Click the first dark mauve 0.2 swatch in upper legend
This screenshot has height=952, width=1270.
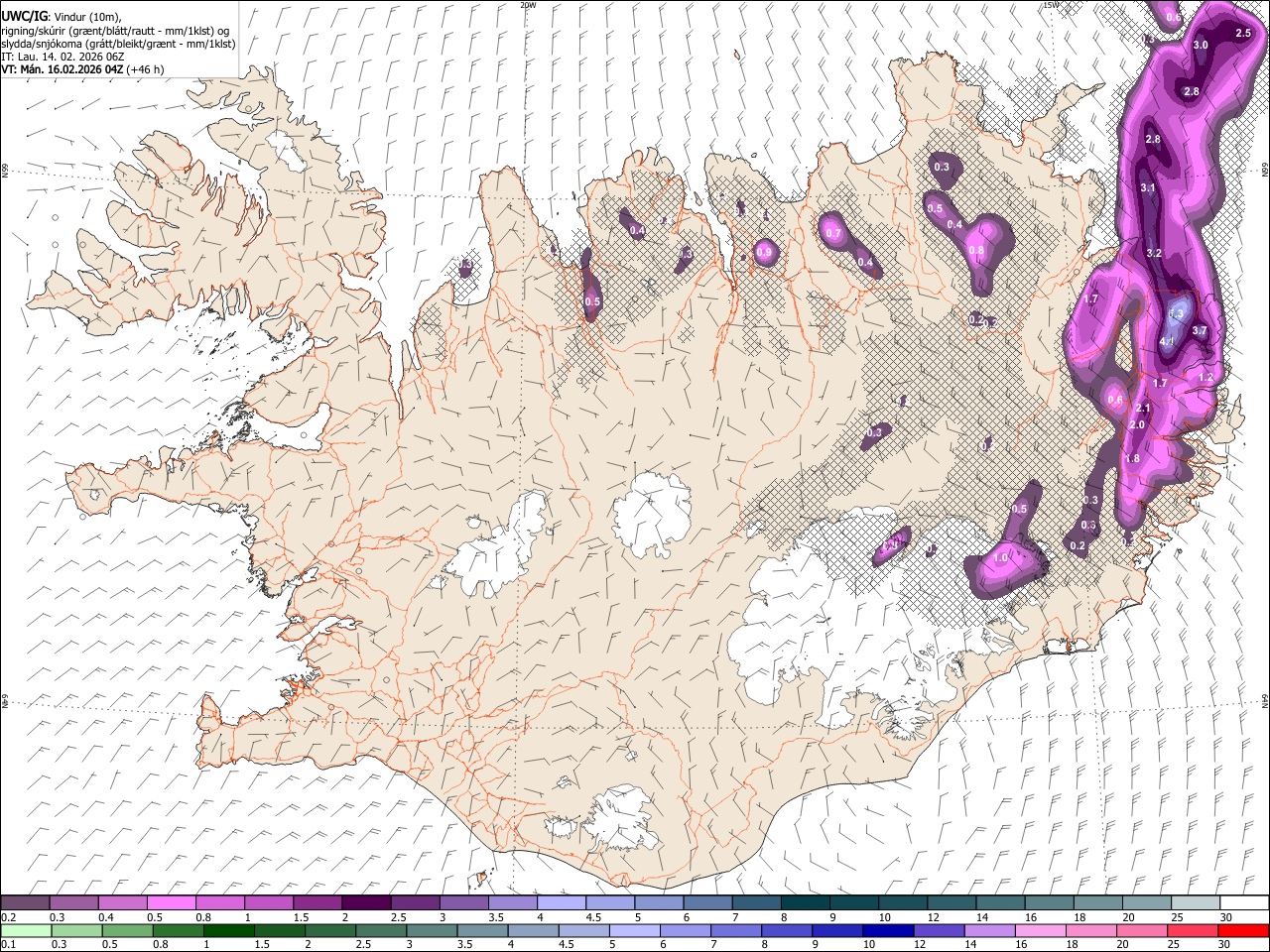click(25, 902)
